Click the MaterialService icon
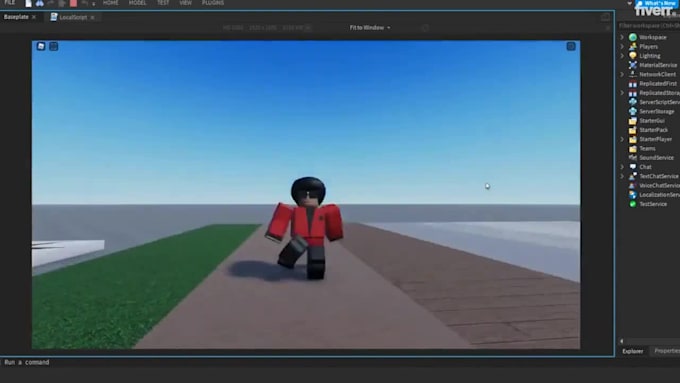 633,65
